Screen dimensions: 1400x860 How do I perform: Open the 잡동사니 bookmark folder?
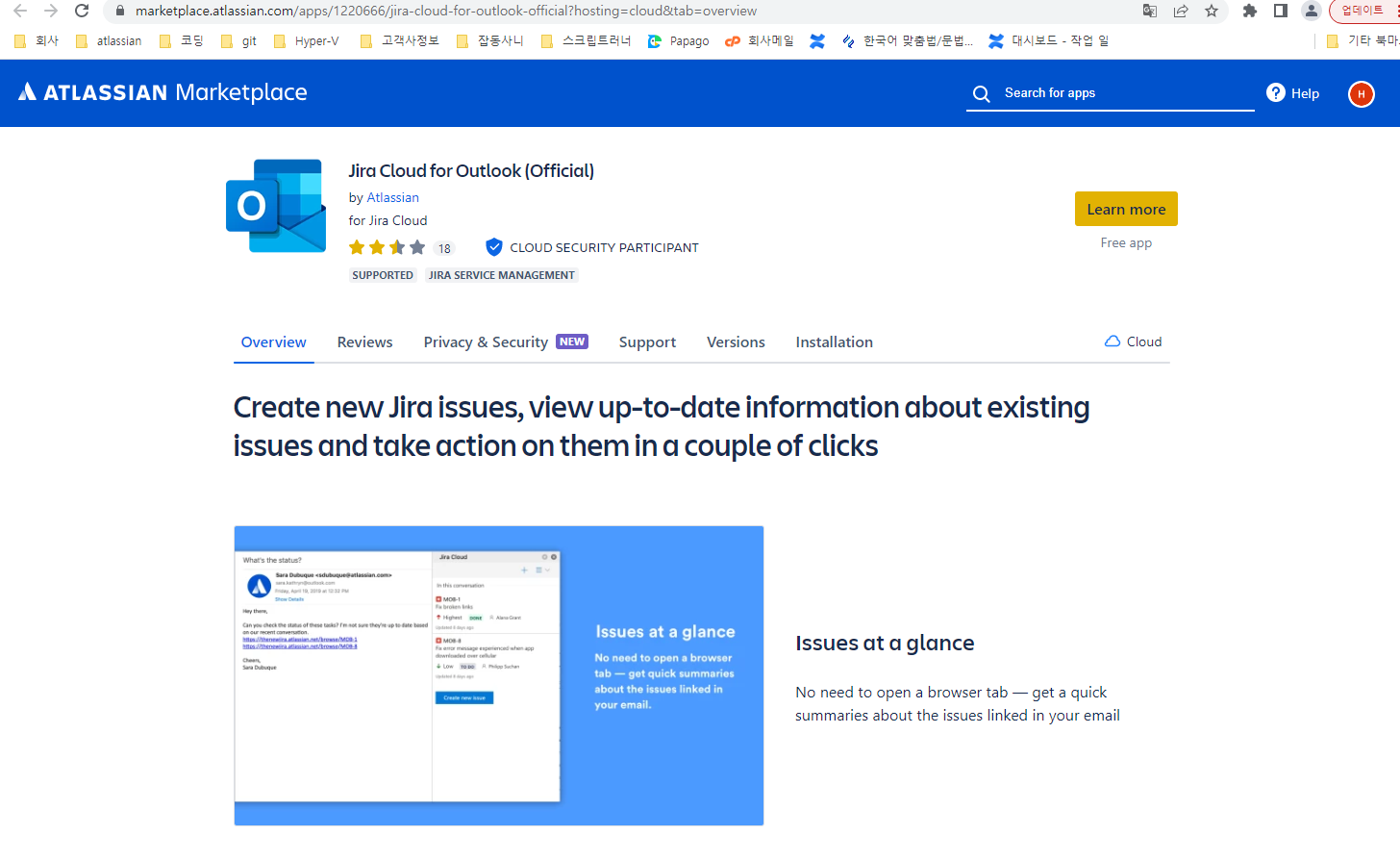click(x=490, y=40)
